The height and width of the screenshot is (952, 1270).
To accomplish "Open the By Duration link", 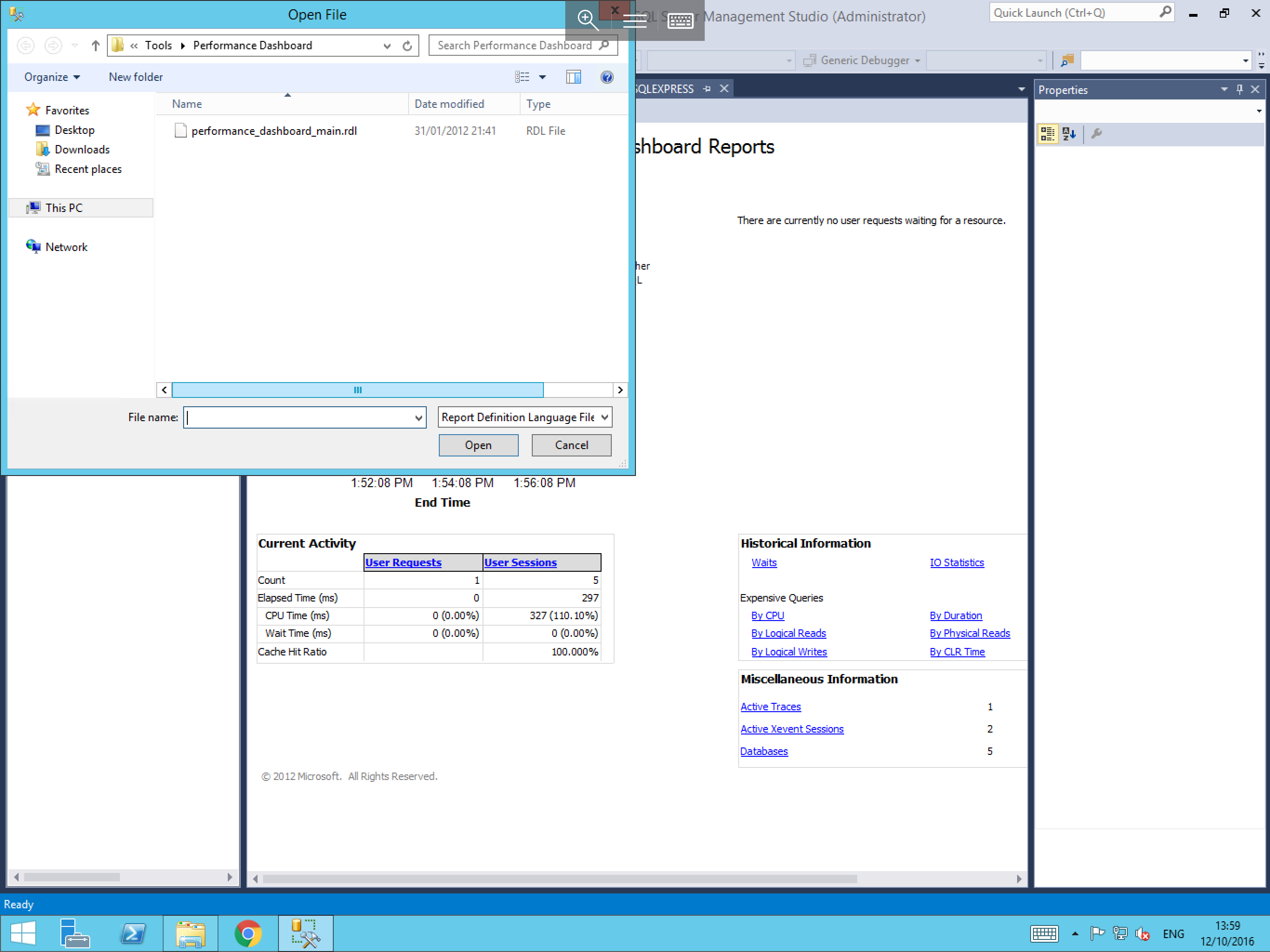I will click(955, 615).
